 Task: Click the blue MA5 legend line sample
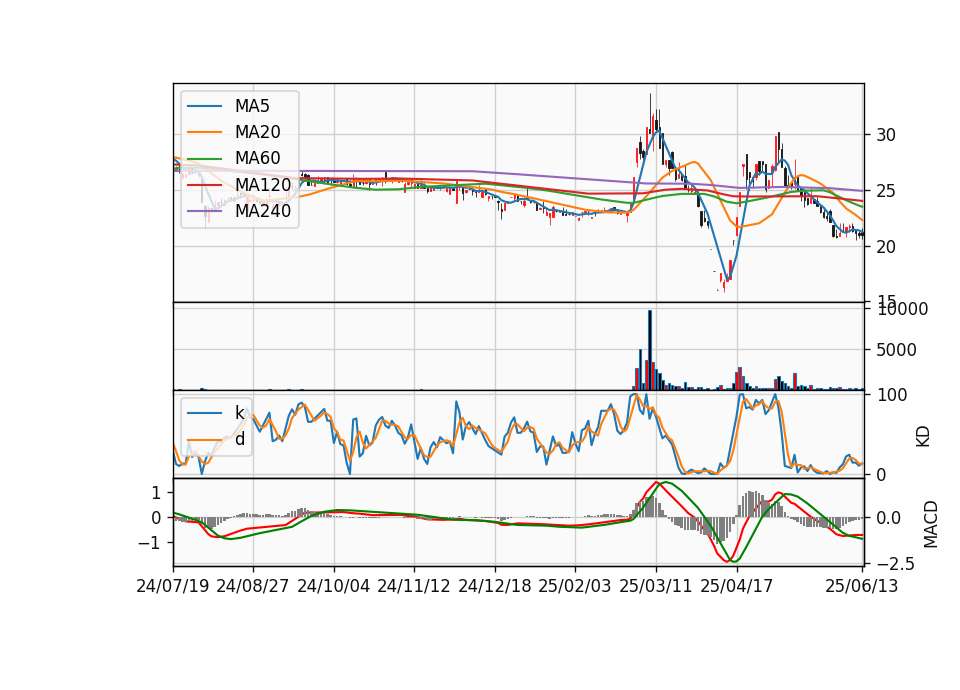click(204, 107)
